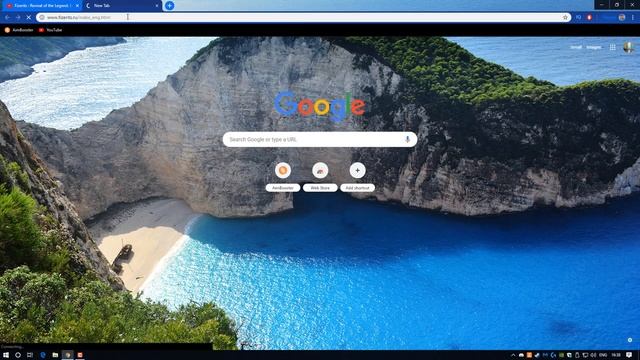The image size is (640, 360).
Task: Switch to the Fizerits tab
Action: (41, 6)
